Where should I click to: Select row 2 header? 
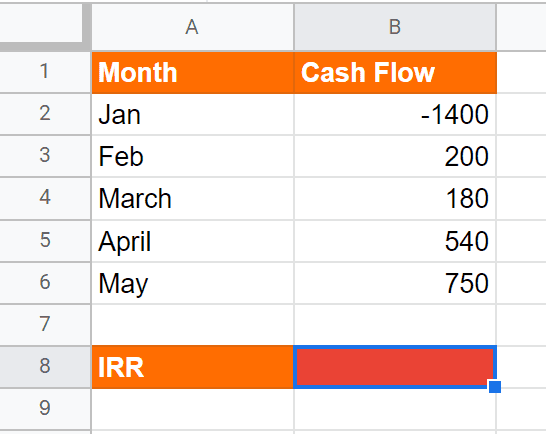45,114
